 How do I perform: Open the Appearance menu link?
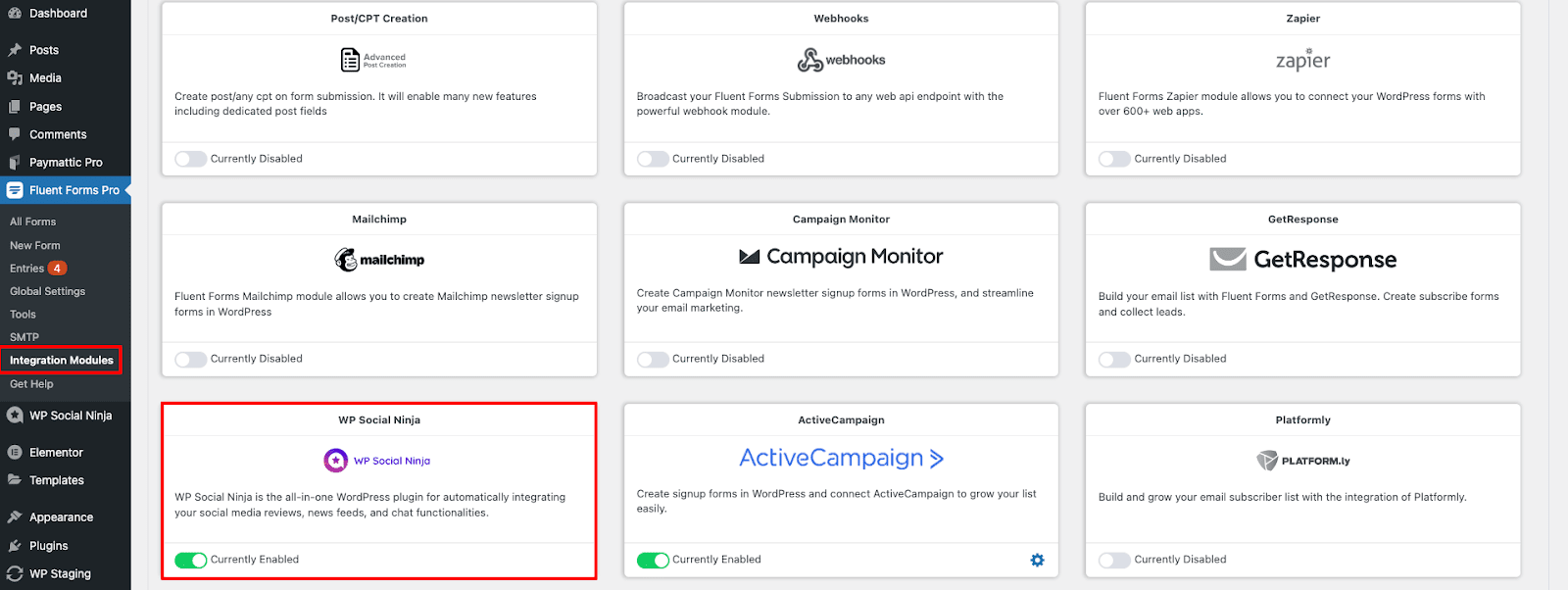pyautogui.click(x=61, y=517)
